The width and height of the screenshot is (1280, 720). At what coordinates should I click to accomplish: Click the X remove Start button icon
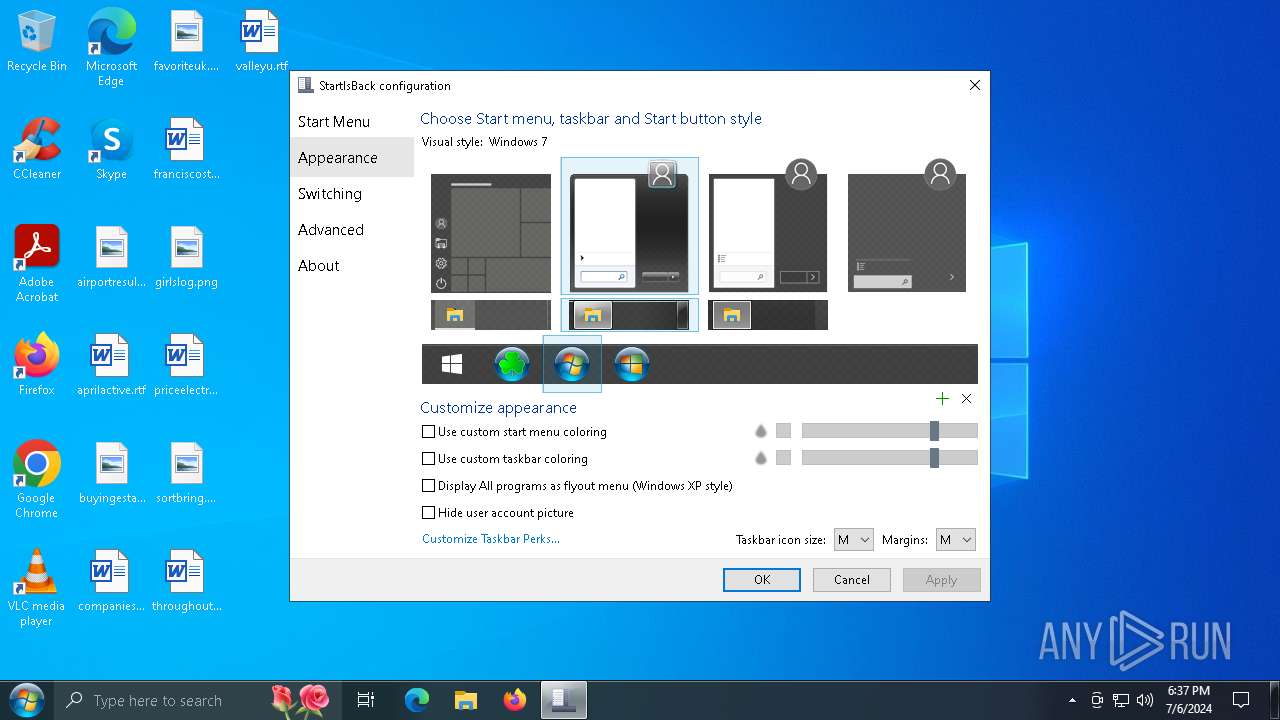pyautogui.click(x=966, y=399)
